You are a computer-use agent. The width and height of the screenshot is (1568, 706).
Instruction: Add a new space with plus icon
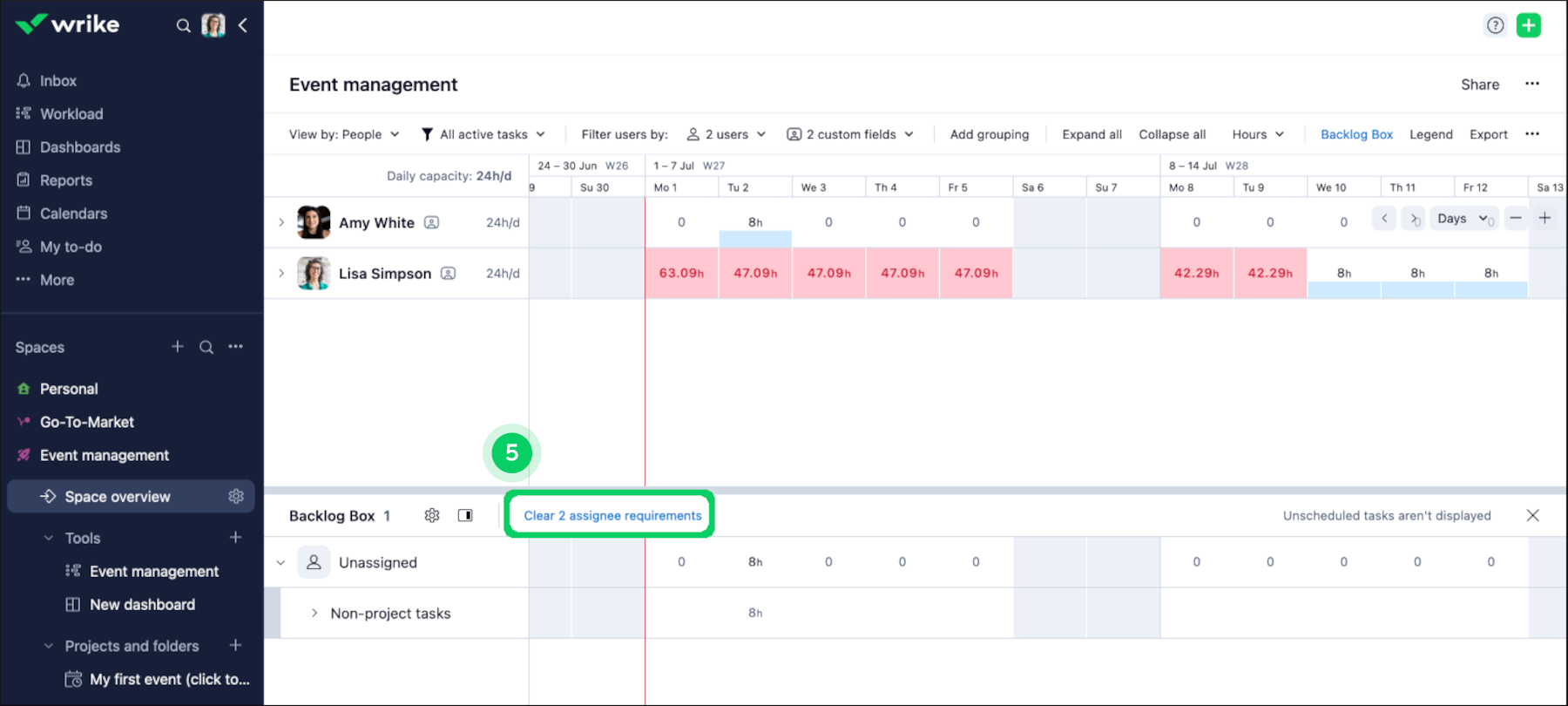(178, 347)
